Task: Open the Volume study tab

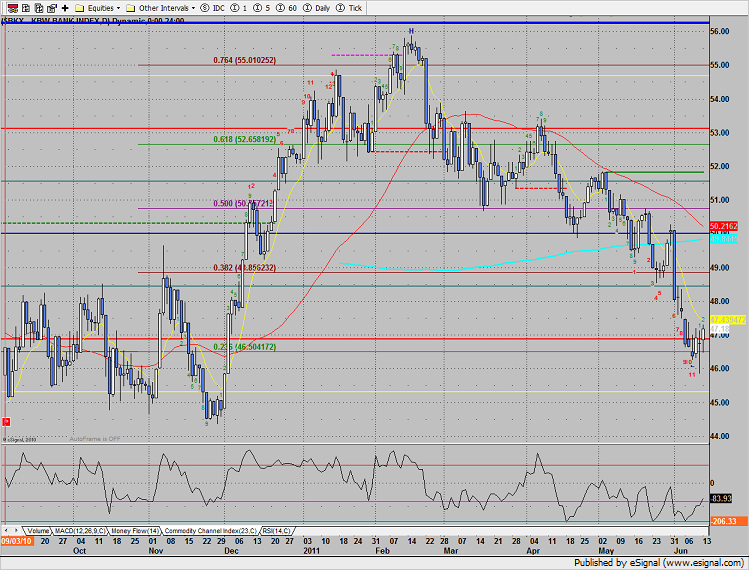Action: tap(38, 531)
